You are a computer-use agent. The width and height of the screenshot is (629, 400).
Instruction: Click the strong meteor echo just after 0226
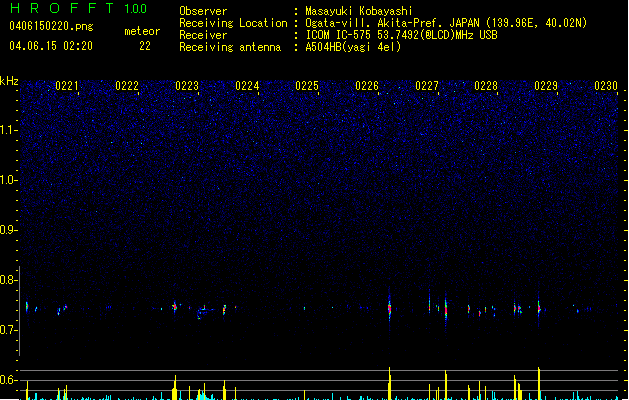point(389,308)
